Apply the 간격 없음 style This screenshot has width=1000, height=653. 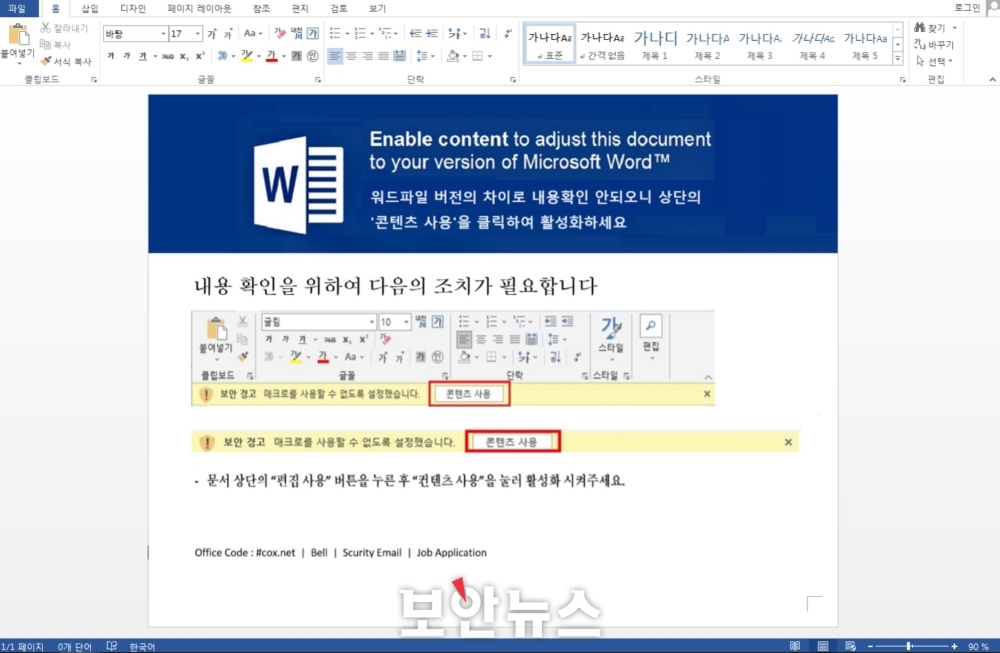[x=602, y=44]
